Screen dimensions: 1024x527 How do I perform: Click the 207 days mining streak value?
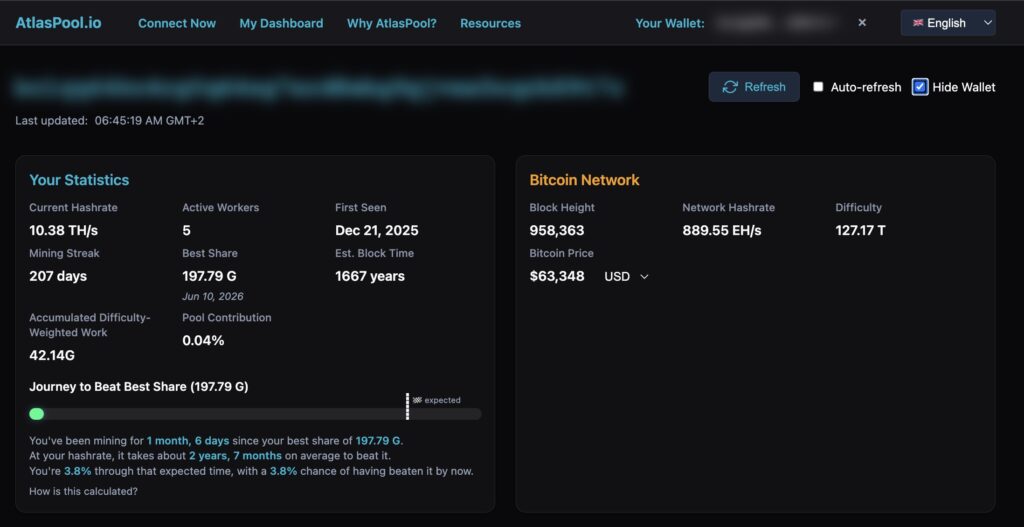(x=58, y=276)
